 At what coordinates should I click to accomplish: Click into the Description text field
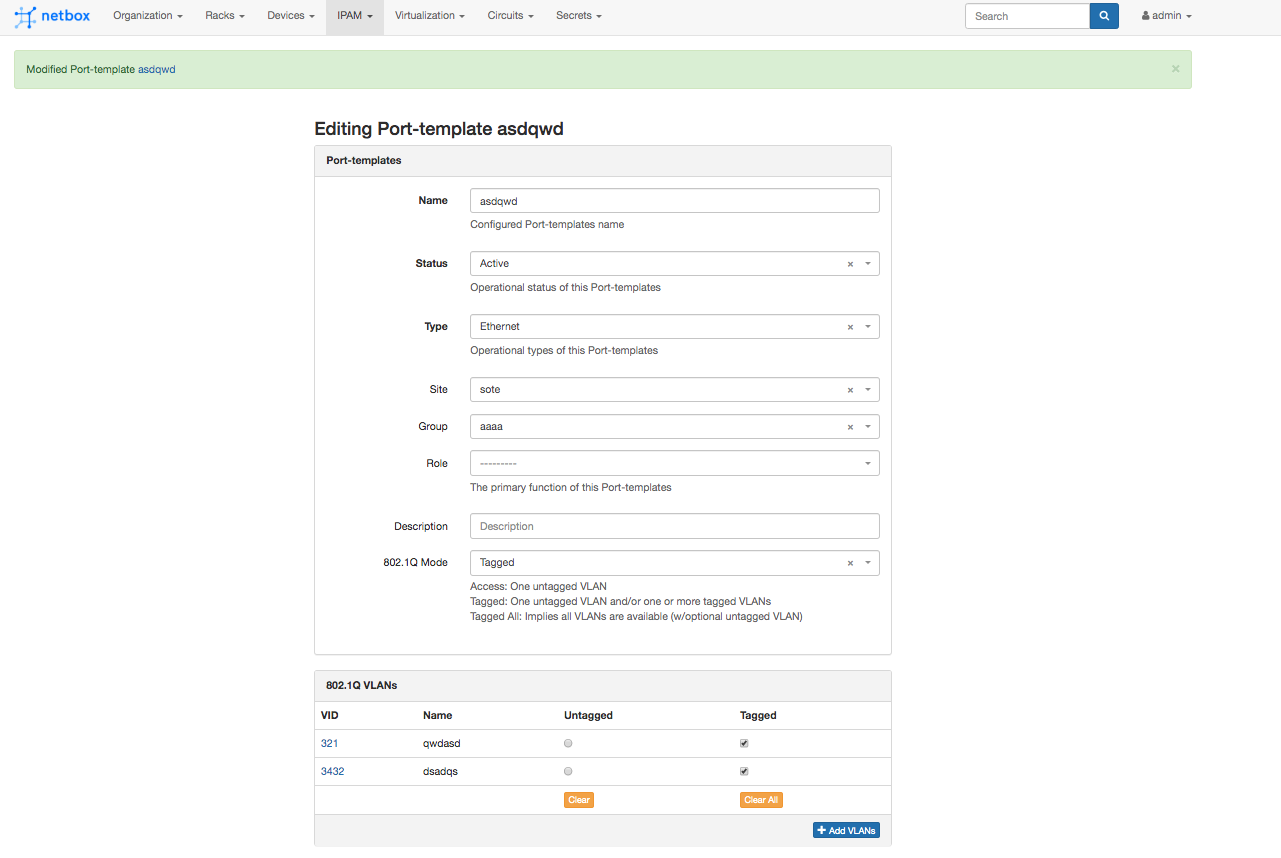click(674, 526)
